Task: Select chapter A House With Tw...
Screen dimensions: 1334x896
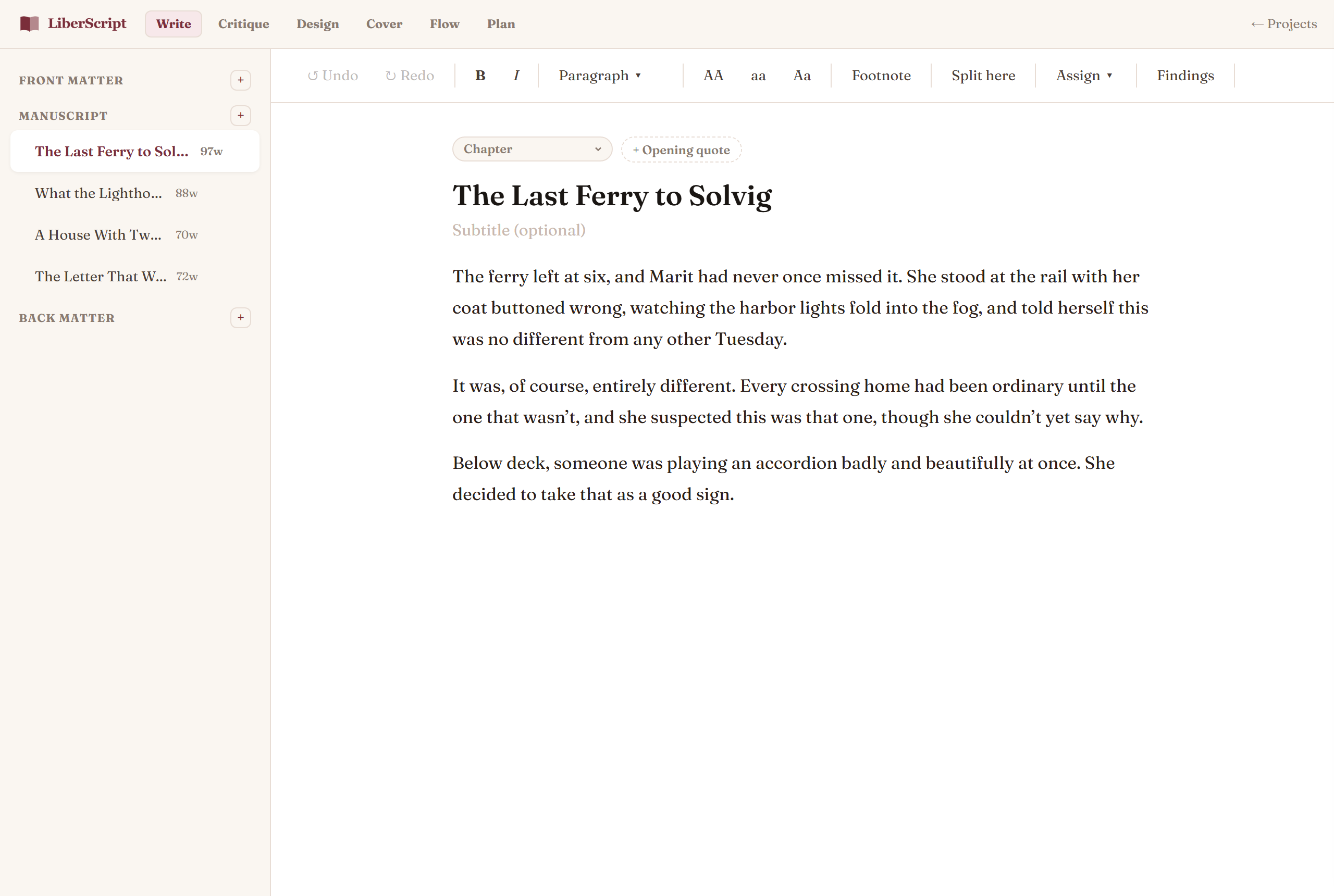Action: (x=135, y=235)
